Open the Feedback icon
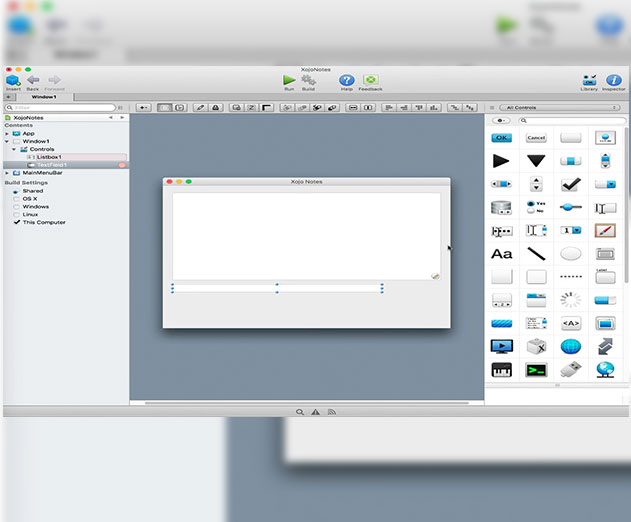631x522 pixels. point(370,81)
